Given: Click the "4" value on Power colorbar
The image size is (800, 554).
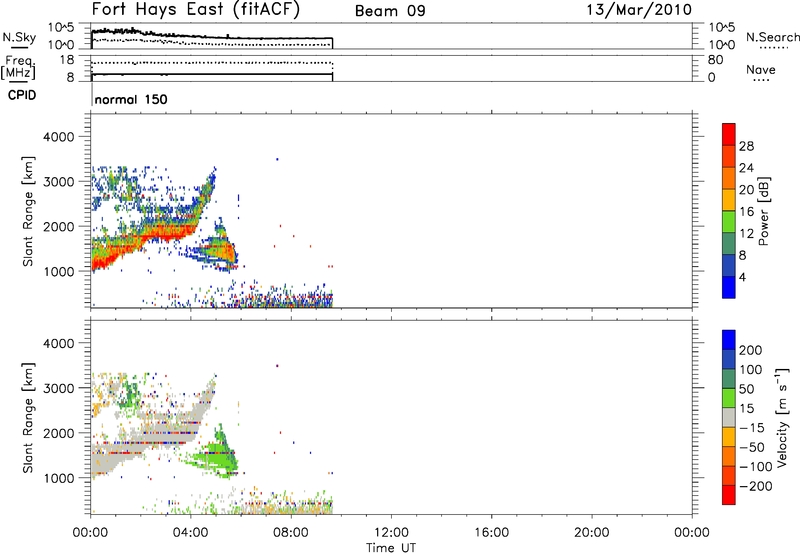Looking at the screenshot, I should click(x=742, y=277).
